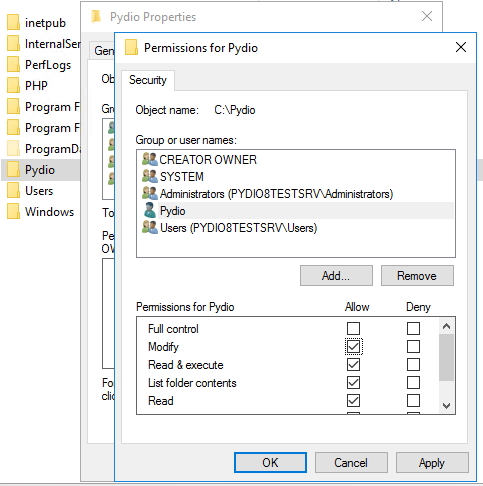Select the PHP folder icon
483x486 pixels.
coord(13,86)
